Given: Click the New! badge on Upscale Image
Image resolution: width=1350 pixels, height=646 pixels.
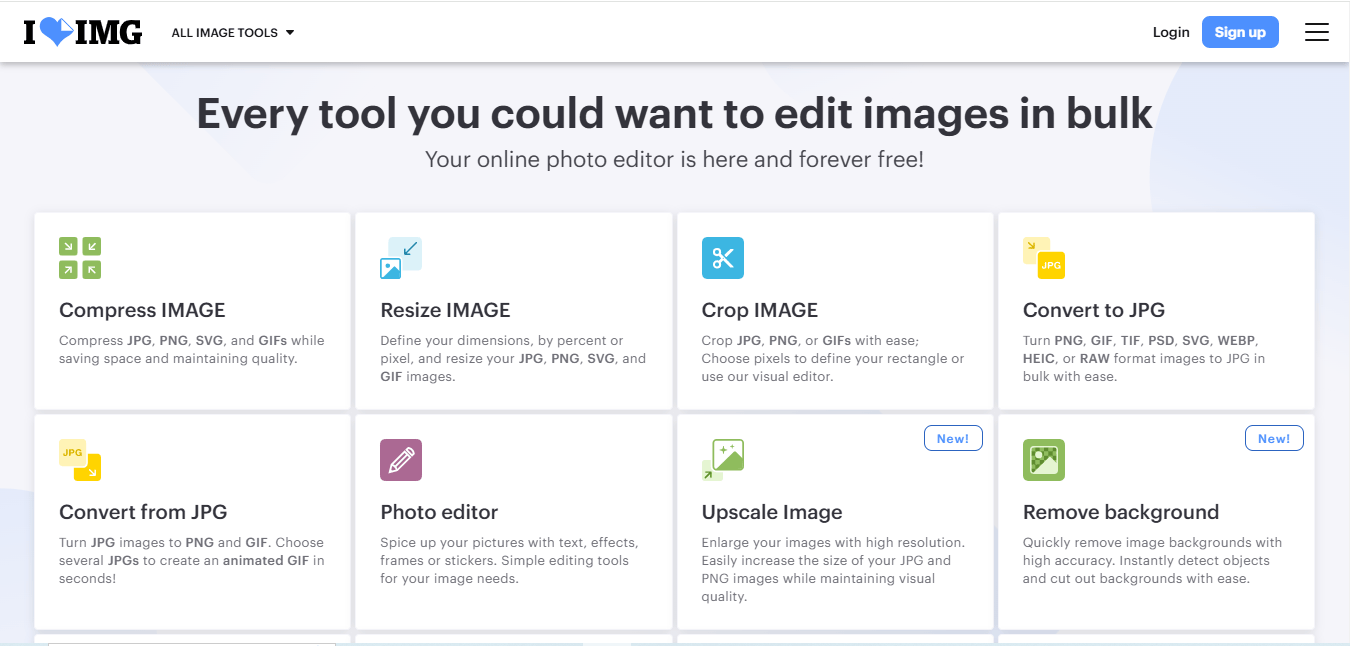Looking at the screenshot, I should (x=953, y=437).
